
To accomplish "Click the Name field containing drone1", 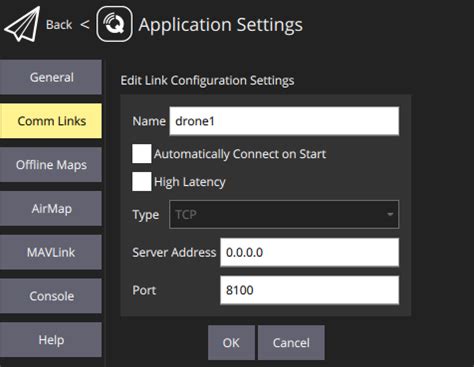I will click(x=284, y=121).
